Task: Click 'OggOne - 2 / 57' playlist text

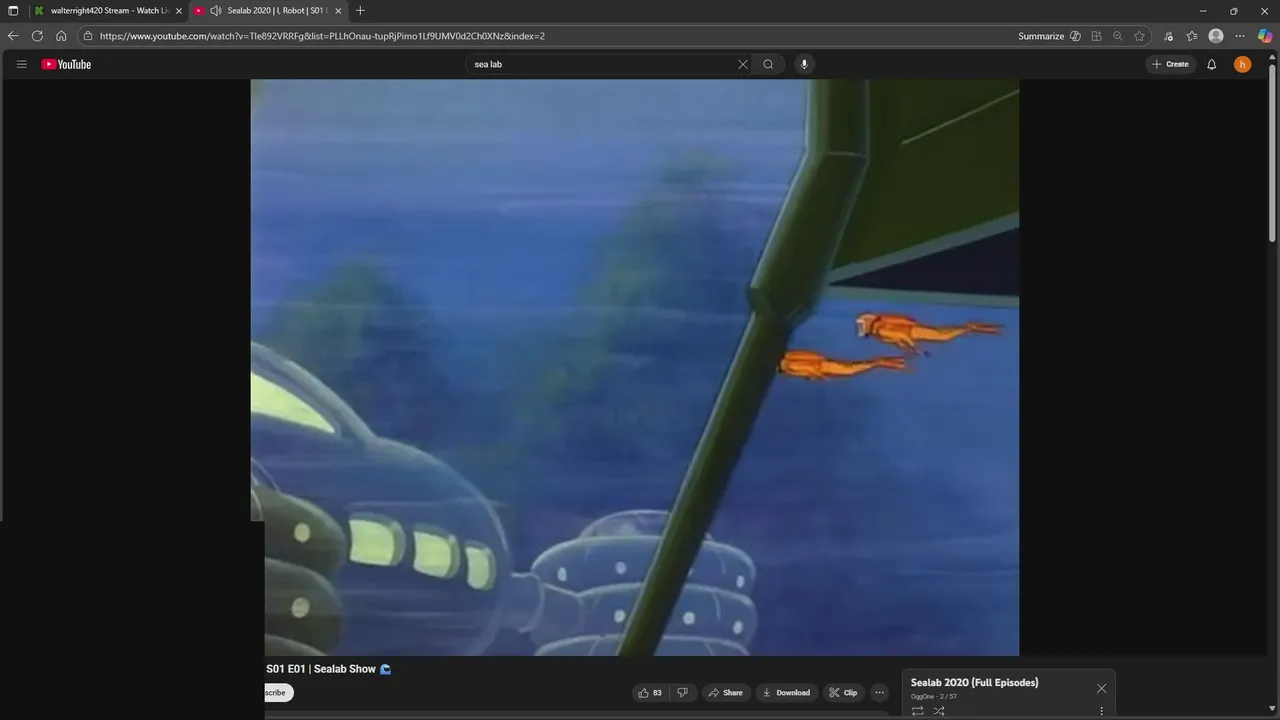Action: pos(934,697)
